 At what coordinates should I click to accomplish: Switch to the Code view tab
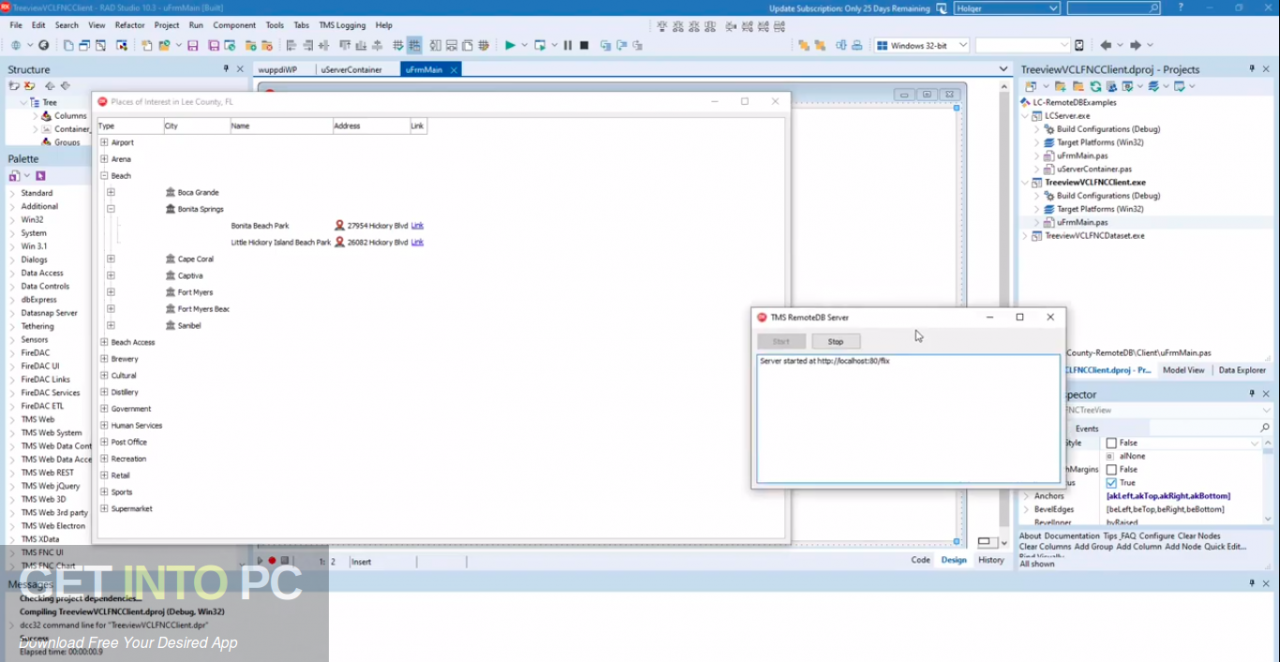click(x=920, y=560)
